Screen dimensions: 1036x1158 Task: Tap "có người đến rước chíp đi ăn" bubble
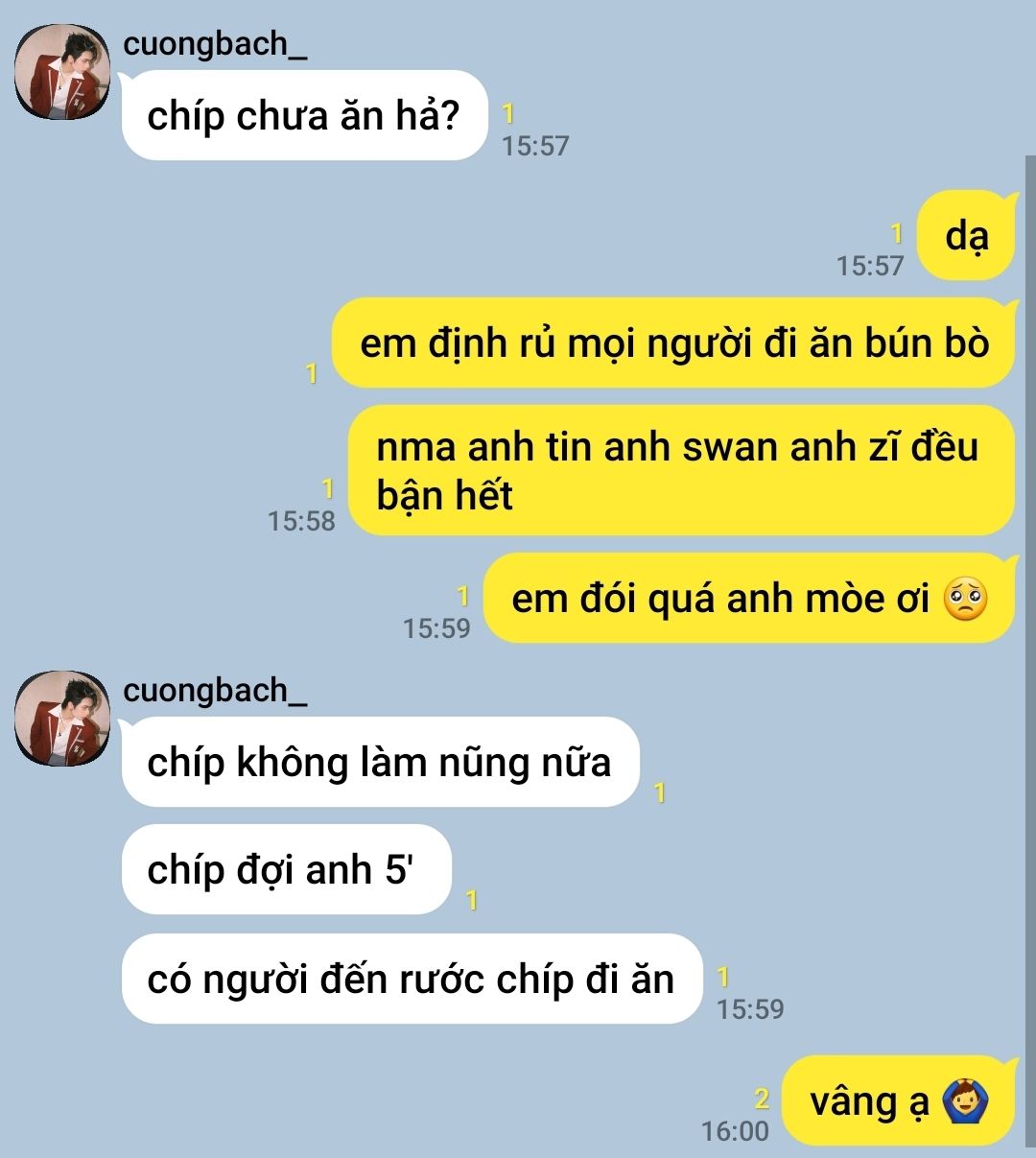(x=412, y=979)
